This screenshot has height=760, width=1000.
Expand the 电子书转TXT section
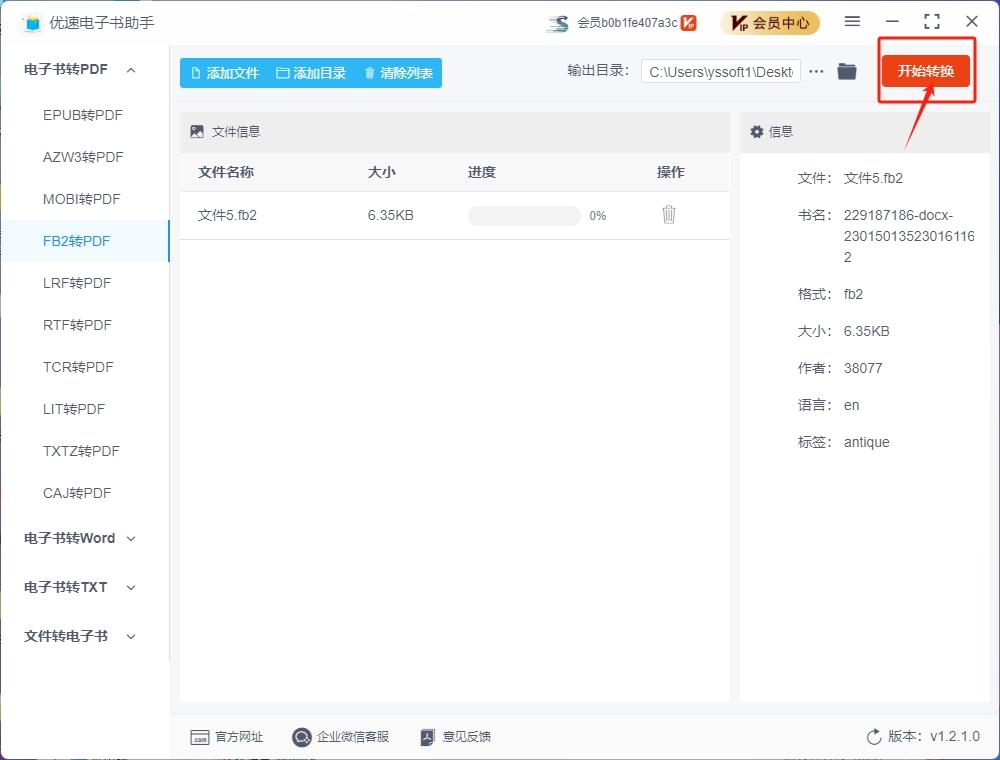tap(131, 587)
